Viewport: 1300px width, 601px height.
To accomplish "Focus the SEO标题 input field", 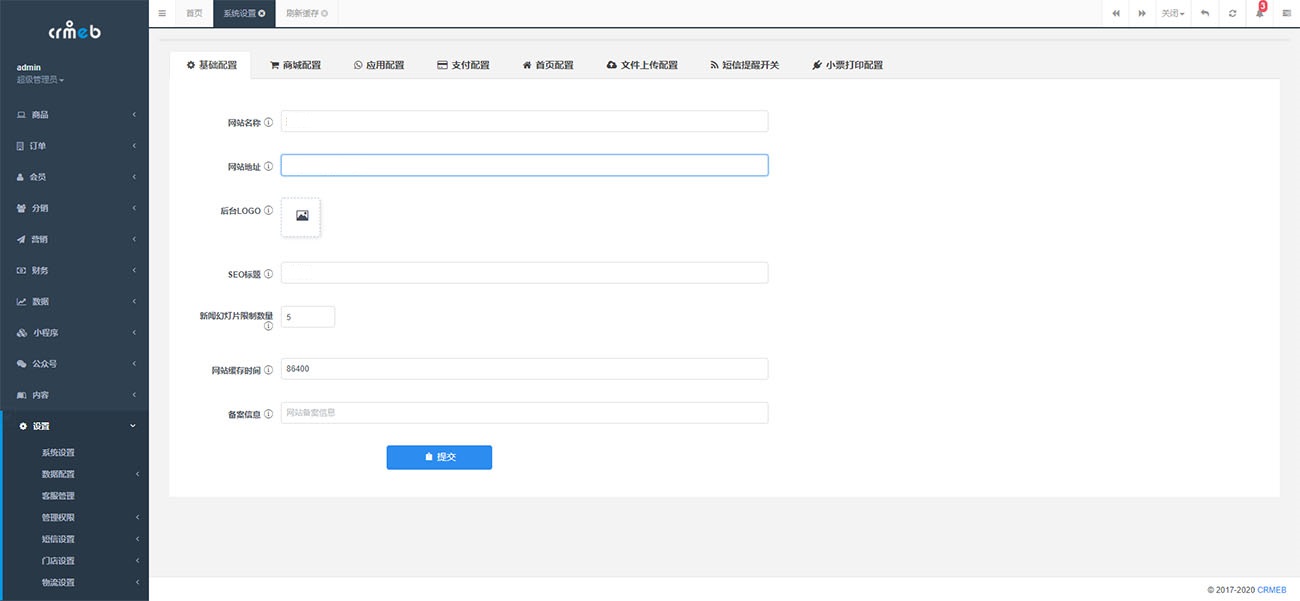I will pyautogui.click(x=524, y=273).
